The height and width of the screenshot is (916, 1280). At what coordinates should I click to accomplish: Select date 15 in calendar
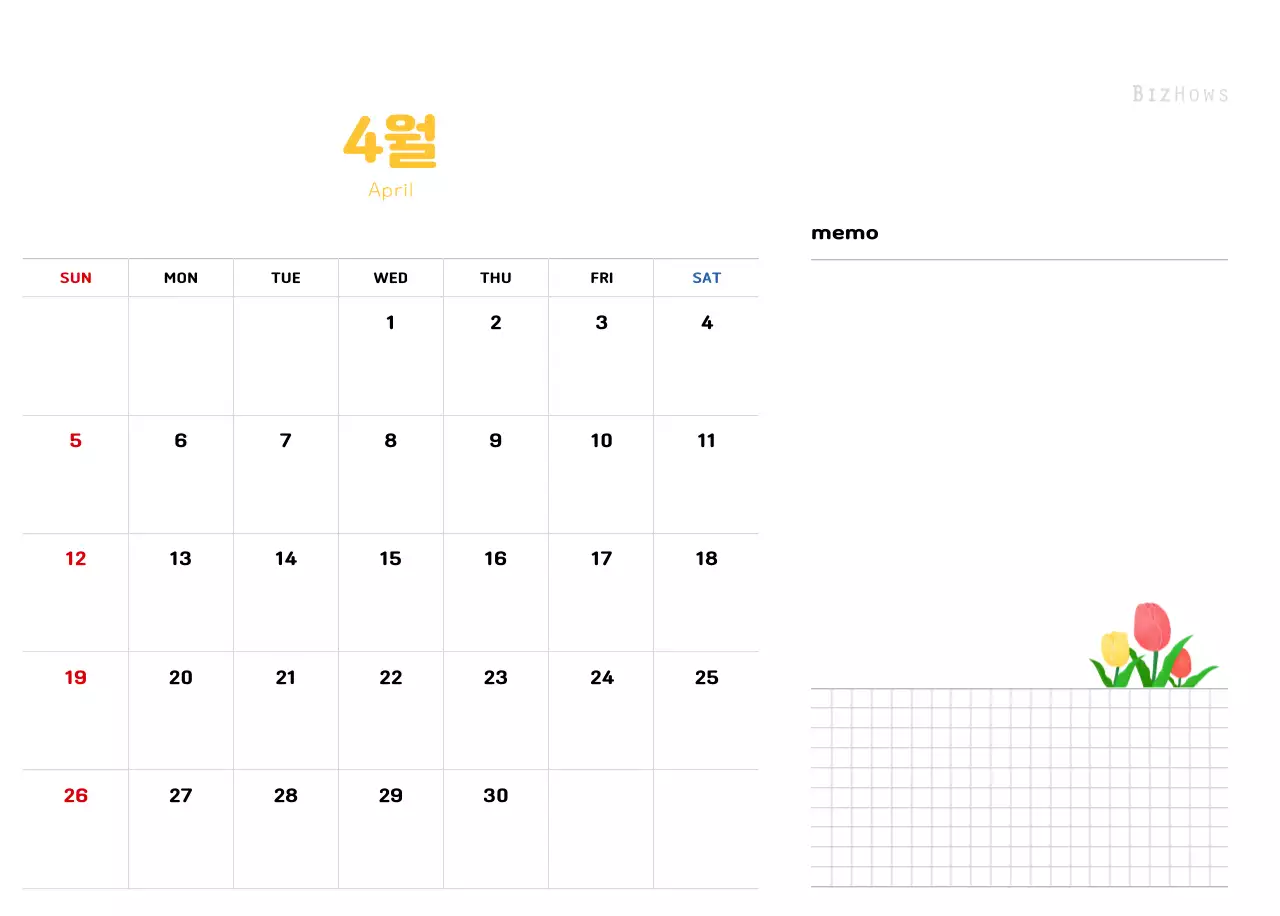tap(390, 559)
